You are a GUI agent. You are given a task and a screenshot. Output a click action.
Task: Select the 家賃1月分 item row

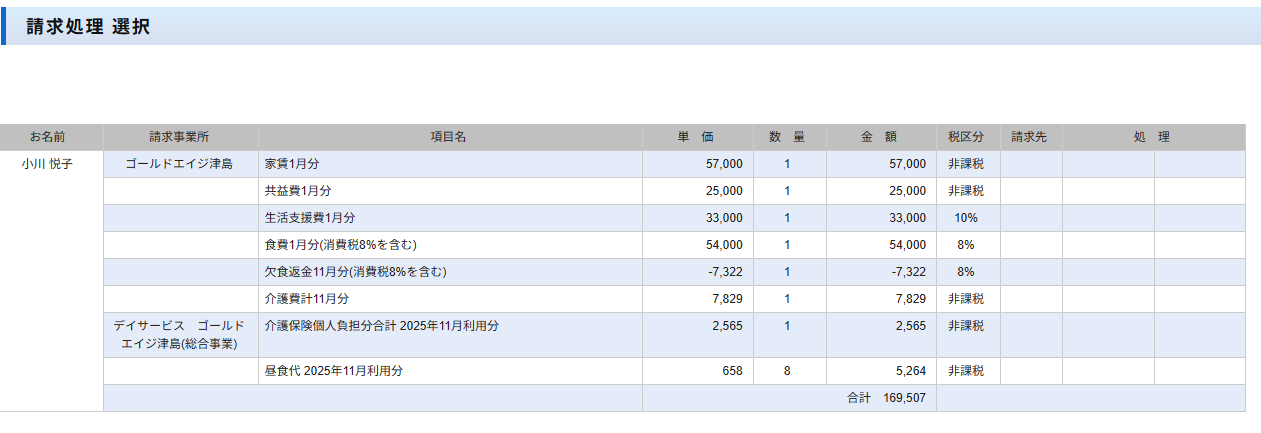point(293,164)
